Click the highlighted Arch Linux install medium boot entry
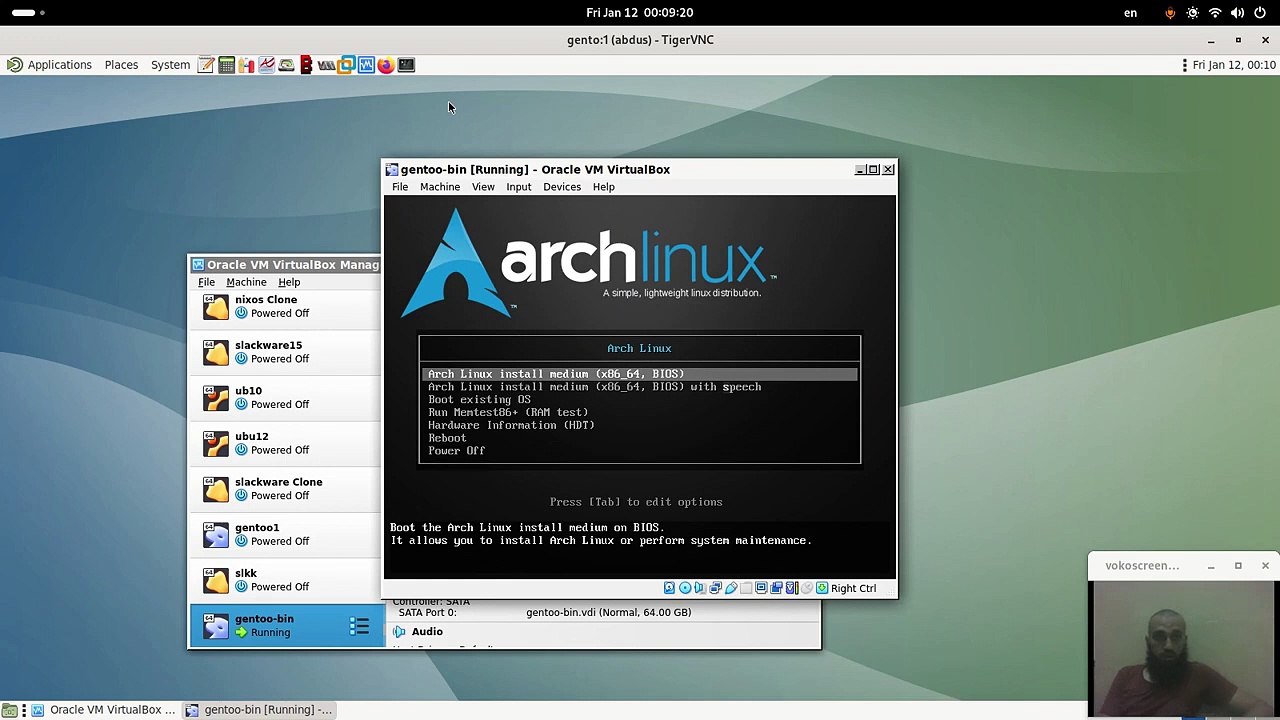Screen dimensions: 1280x720 [639, 374]
